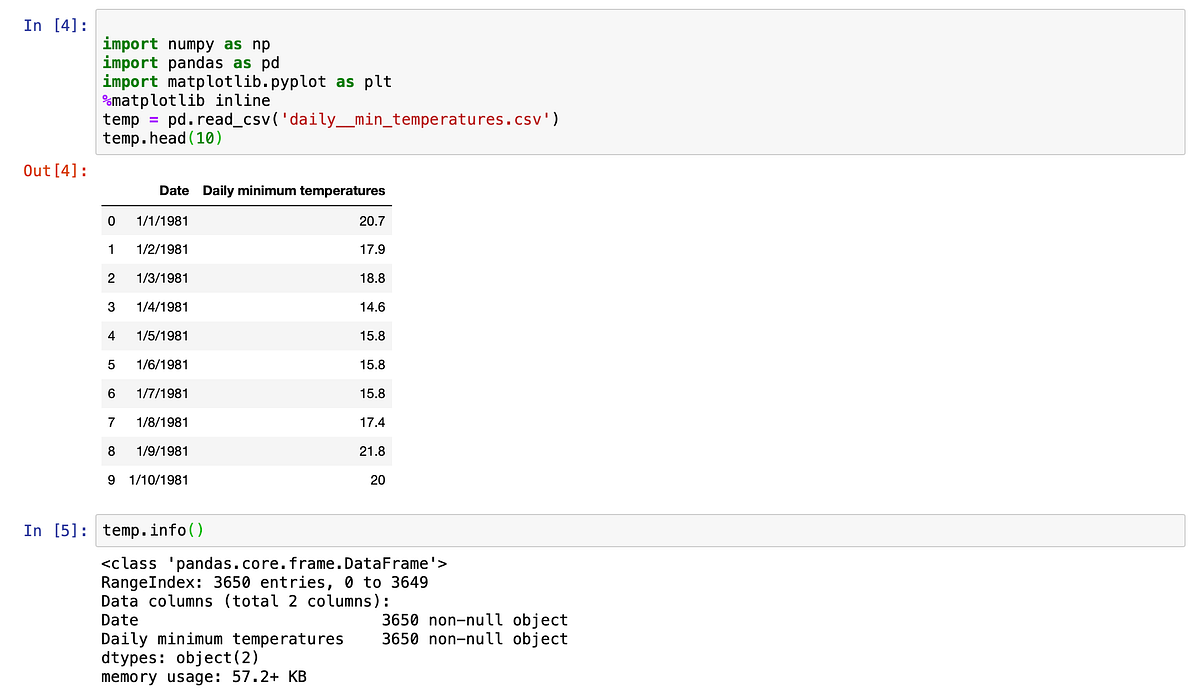Select the Date column header
This screenshot has width=1200, height=693.
[174, 190]
